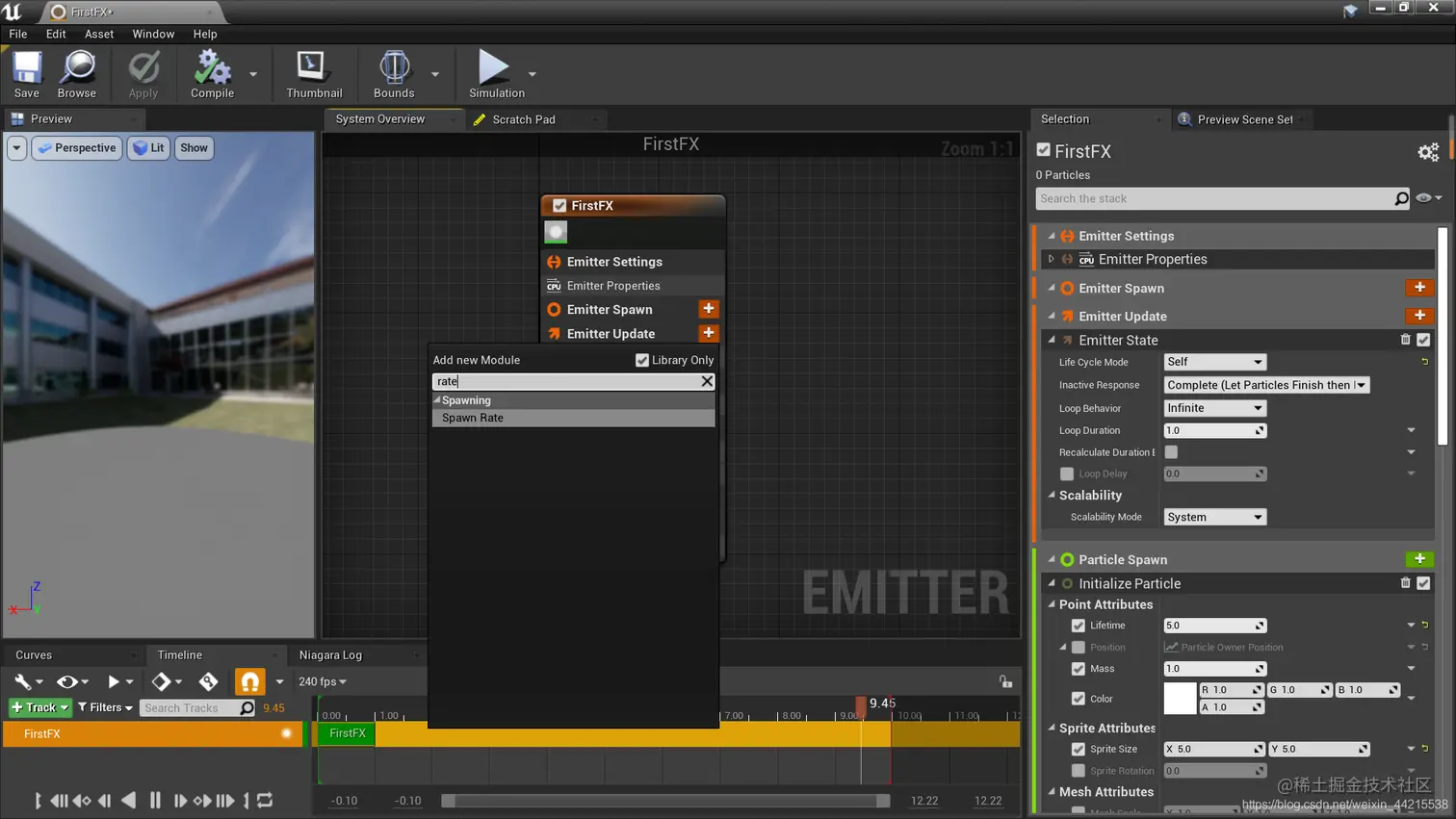Click the Lit view mode button

(149, 147)
